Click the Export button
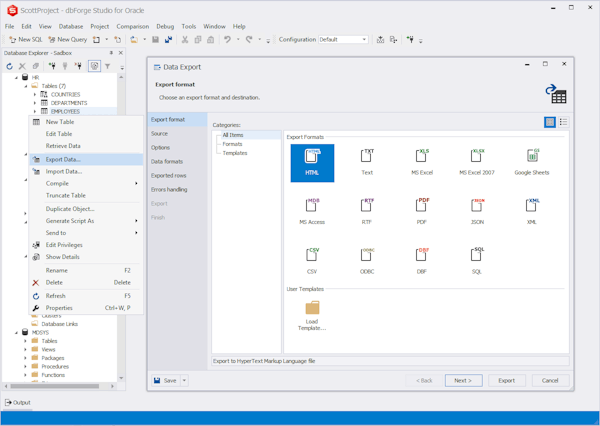 [507, 380]
